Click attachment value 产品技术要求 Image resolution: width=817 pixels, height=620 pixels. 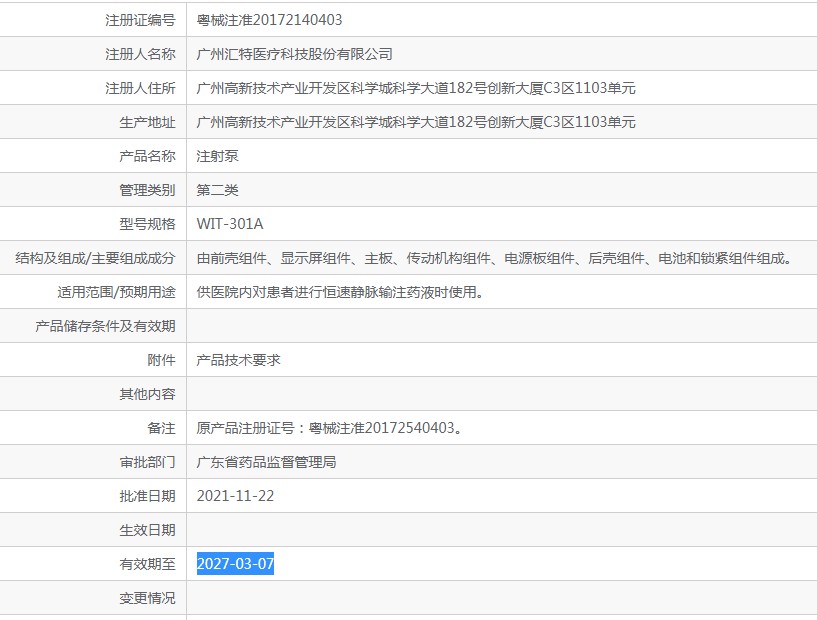click(238, 360)
